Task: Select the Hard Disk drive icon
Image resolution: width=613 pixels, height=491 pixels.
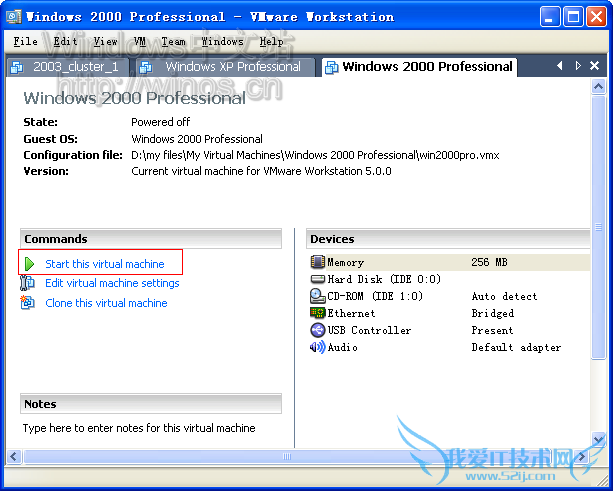Action: click(x=317, y=279)
